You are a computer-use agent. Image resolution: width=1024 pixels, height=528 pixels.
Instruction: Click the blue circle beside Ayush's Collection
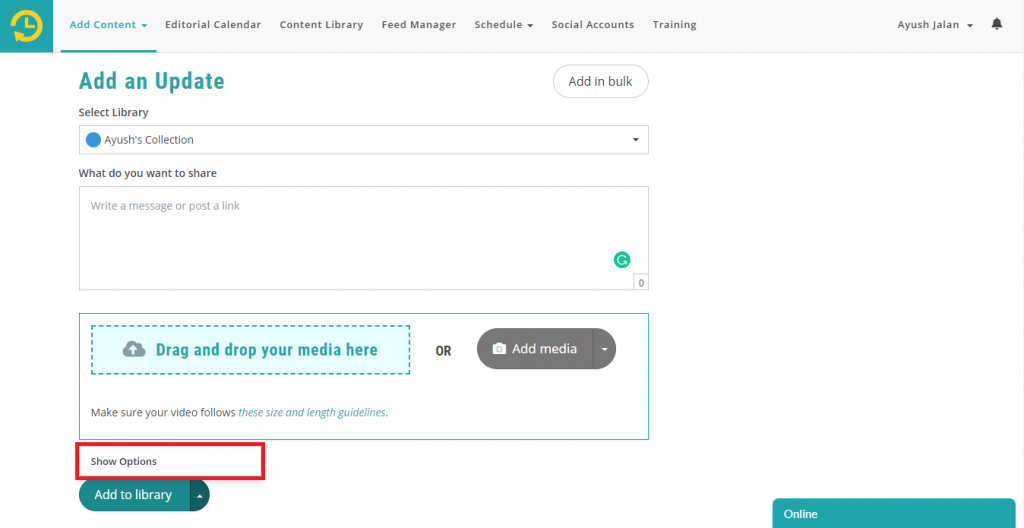[x=93, y=140]
